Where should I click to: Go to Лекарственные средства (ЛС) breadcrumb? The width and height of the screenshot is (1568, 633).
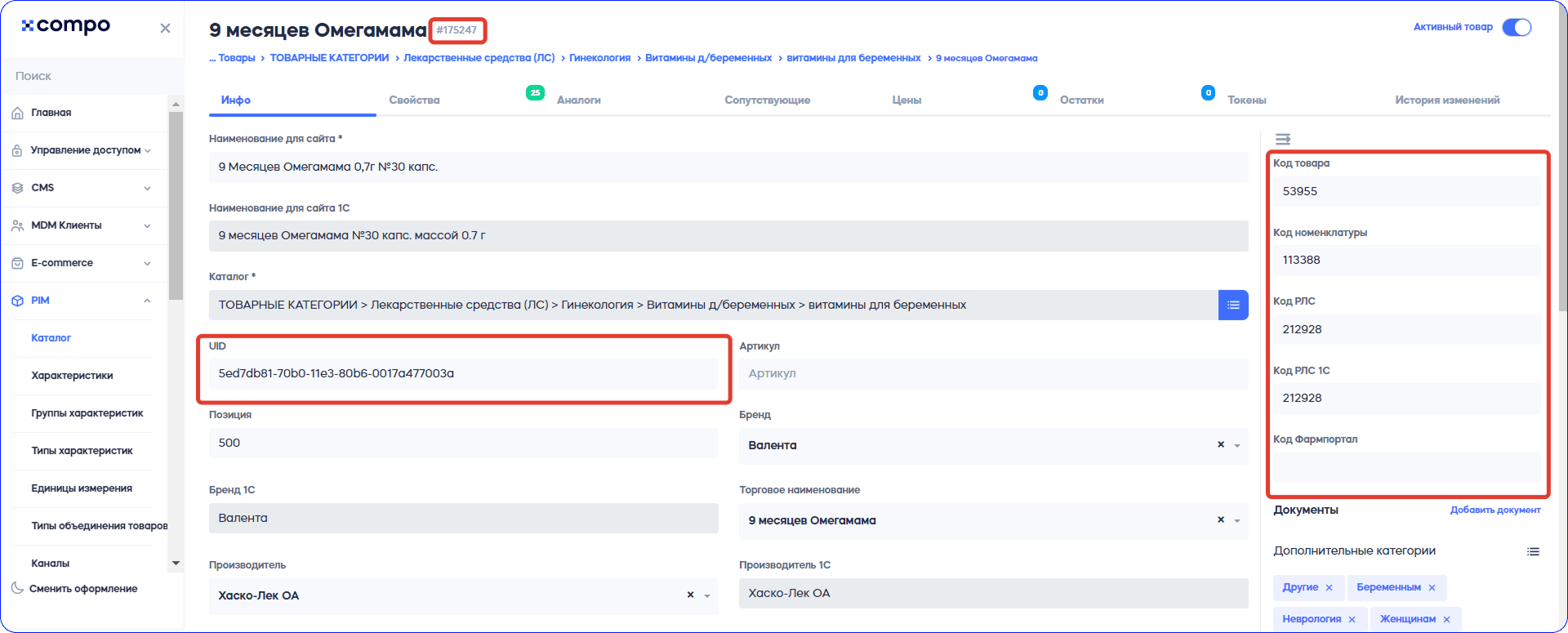pyautogui.click(x=479, y=58)
